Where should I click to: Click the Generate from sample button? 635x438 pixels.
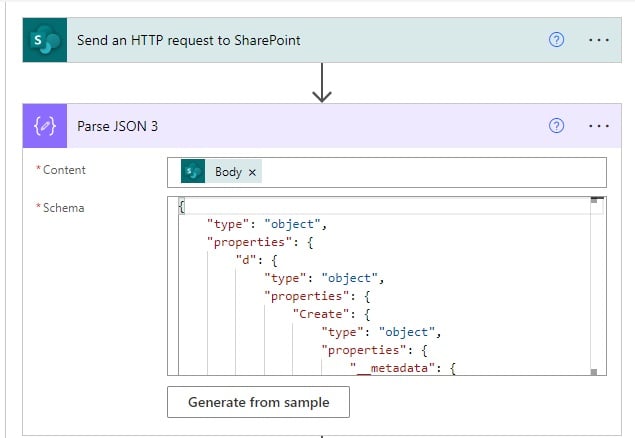pos(258,402)
